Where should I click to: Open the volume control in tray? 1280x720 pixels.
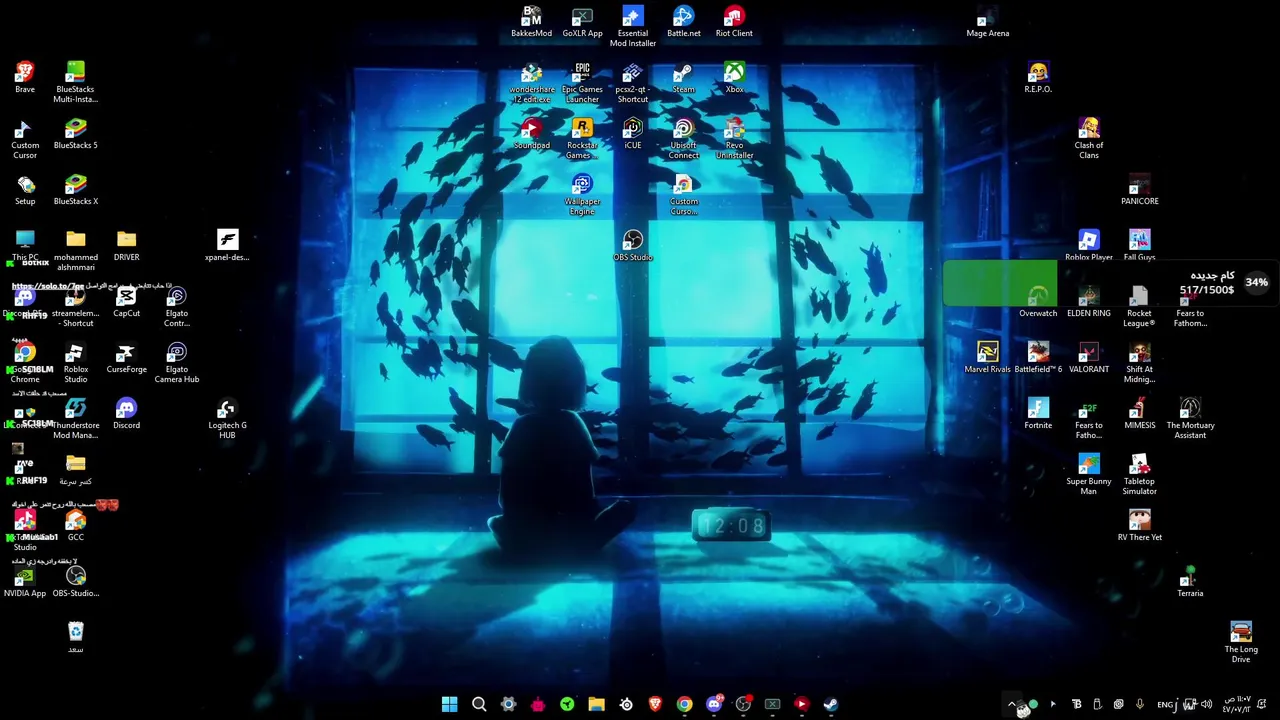click(x=1206, y=704)
